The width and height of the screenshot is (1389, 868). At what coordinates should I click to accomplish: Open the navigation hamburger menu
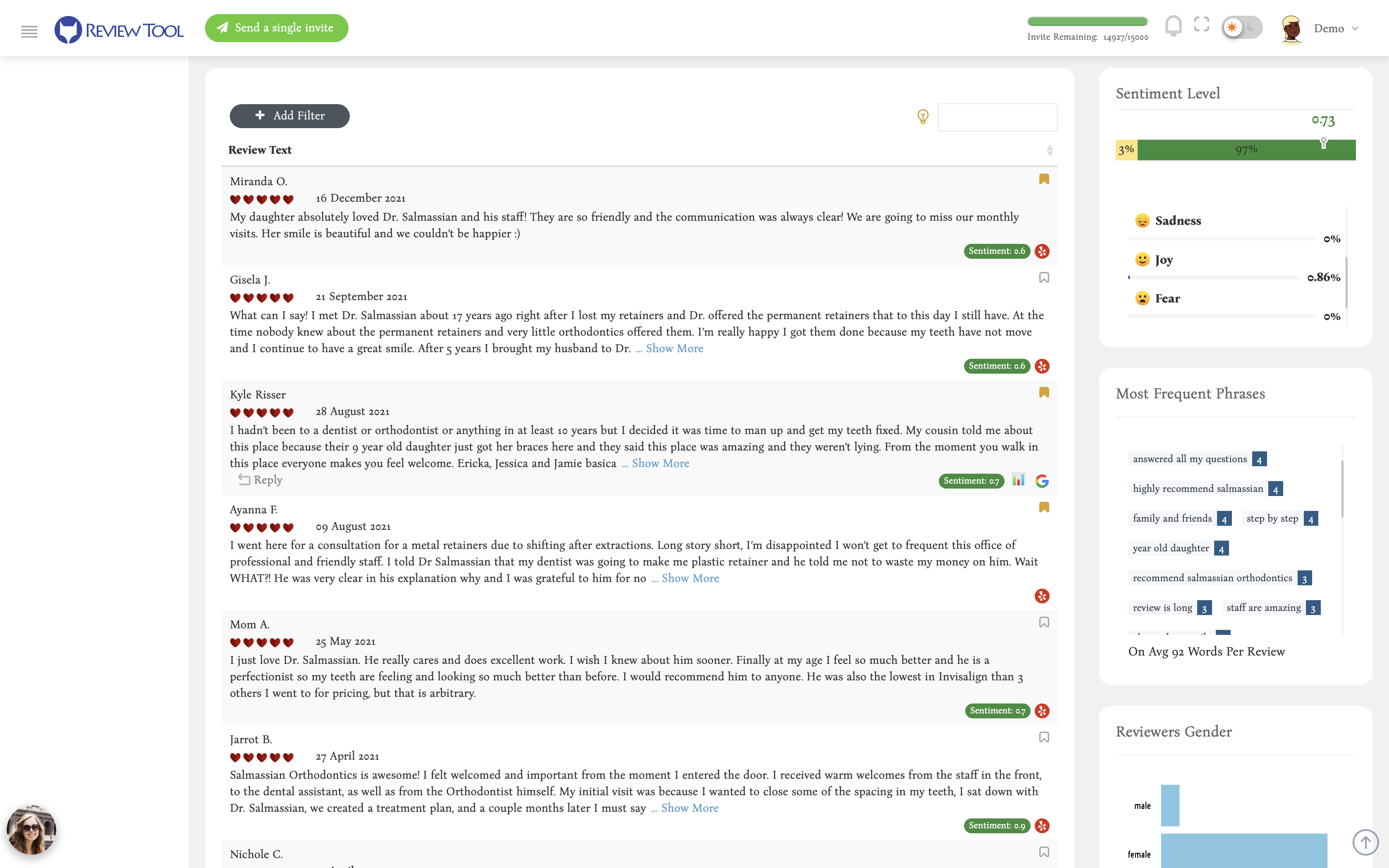pyautogui.click(x=29, y=31)
